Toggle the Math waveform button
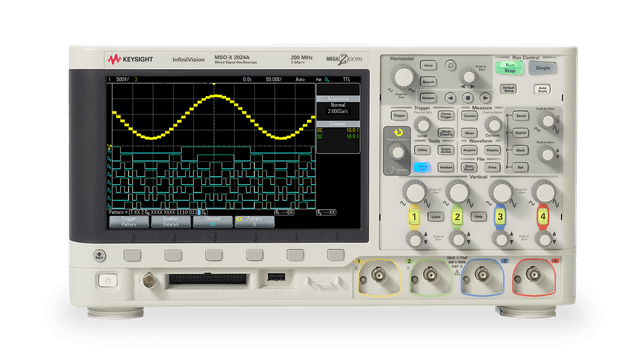This screenshot has height=360, width=640. pos(520,150)
